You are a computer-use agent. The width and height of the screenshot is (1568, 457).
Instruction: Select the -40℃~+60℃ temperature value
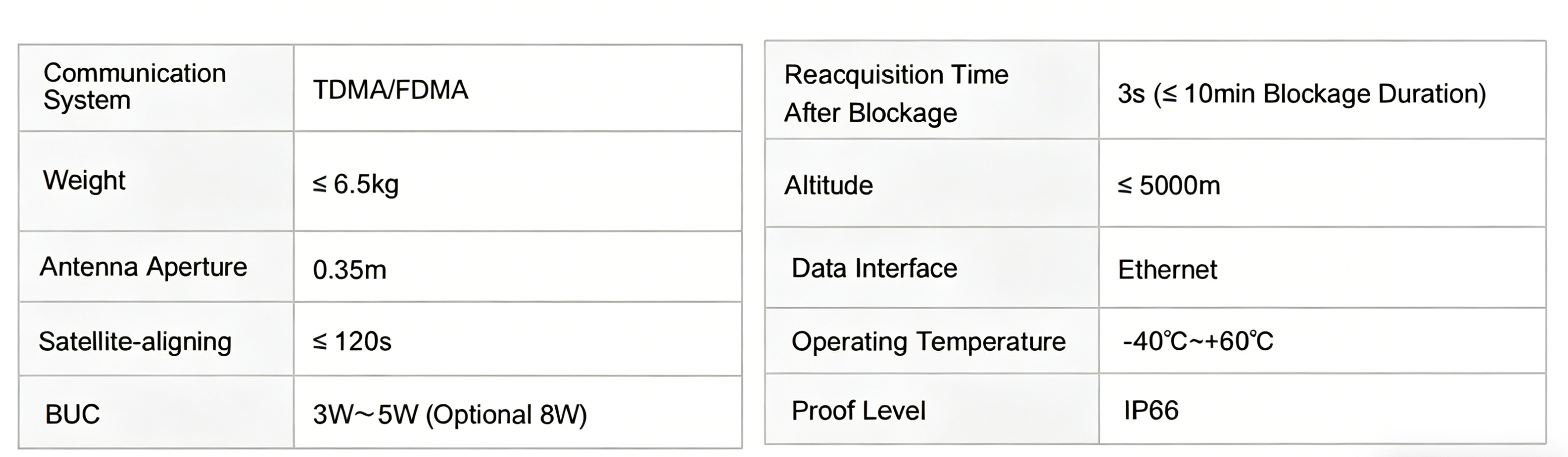click(x=1198, y=341)
